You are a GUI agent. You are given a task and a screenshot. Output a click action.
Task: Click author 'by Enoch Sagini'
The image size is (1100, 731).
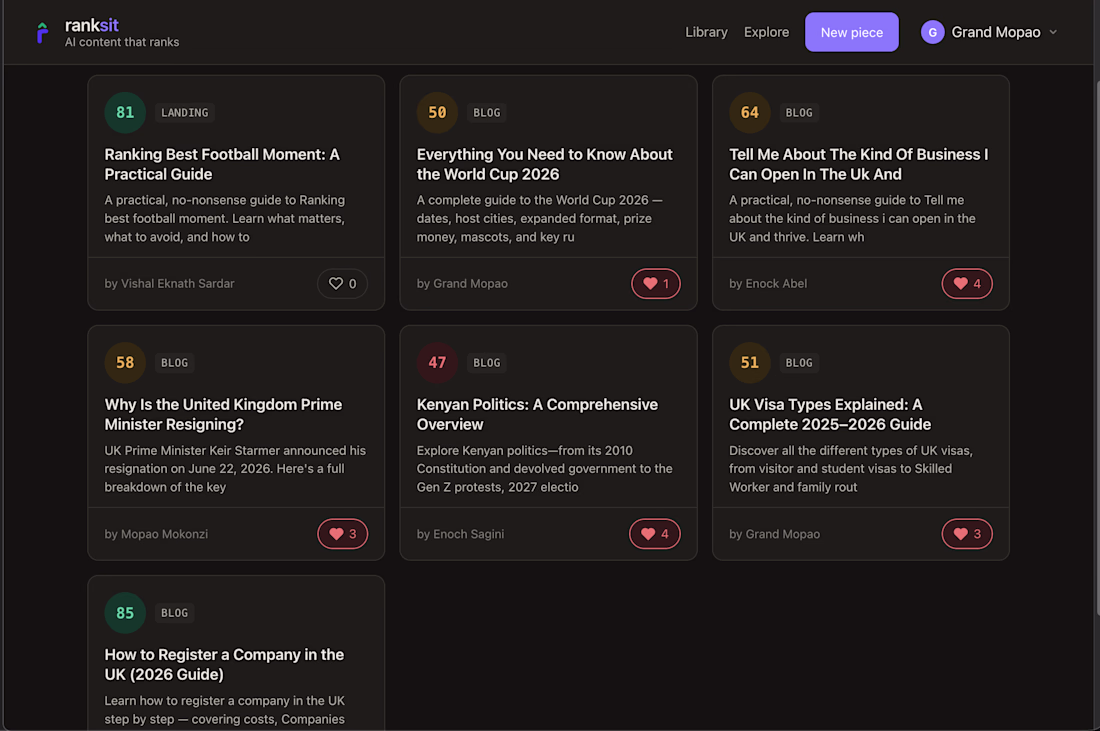point(460,534)
